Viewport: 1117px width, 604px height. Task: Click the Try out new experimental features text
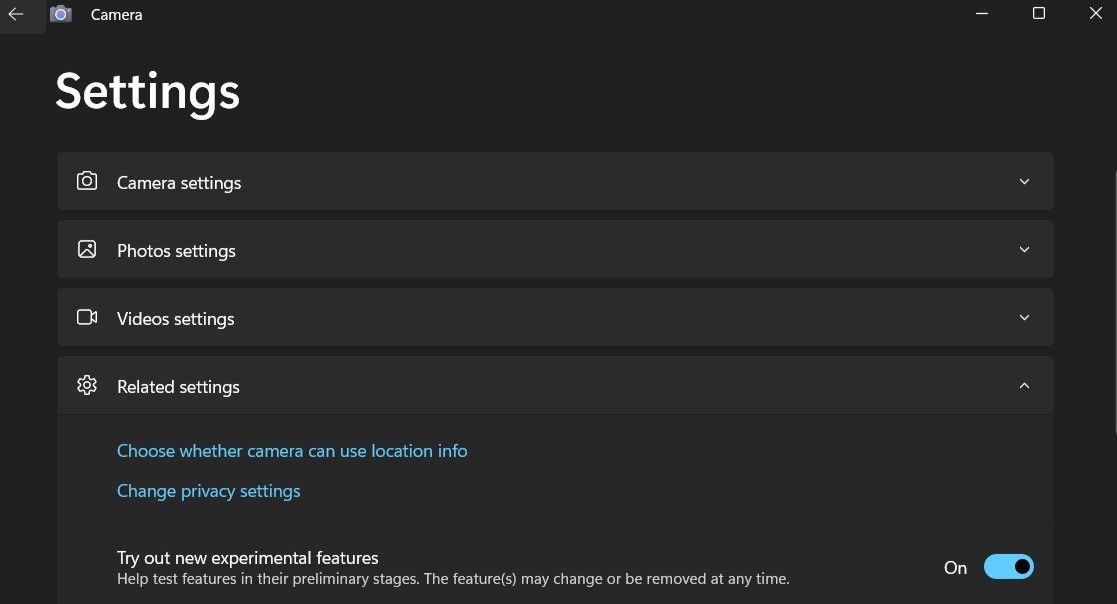247,557
